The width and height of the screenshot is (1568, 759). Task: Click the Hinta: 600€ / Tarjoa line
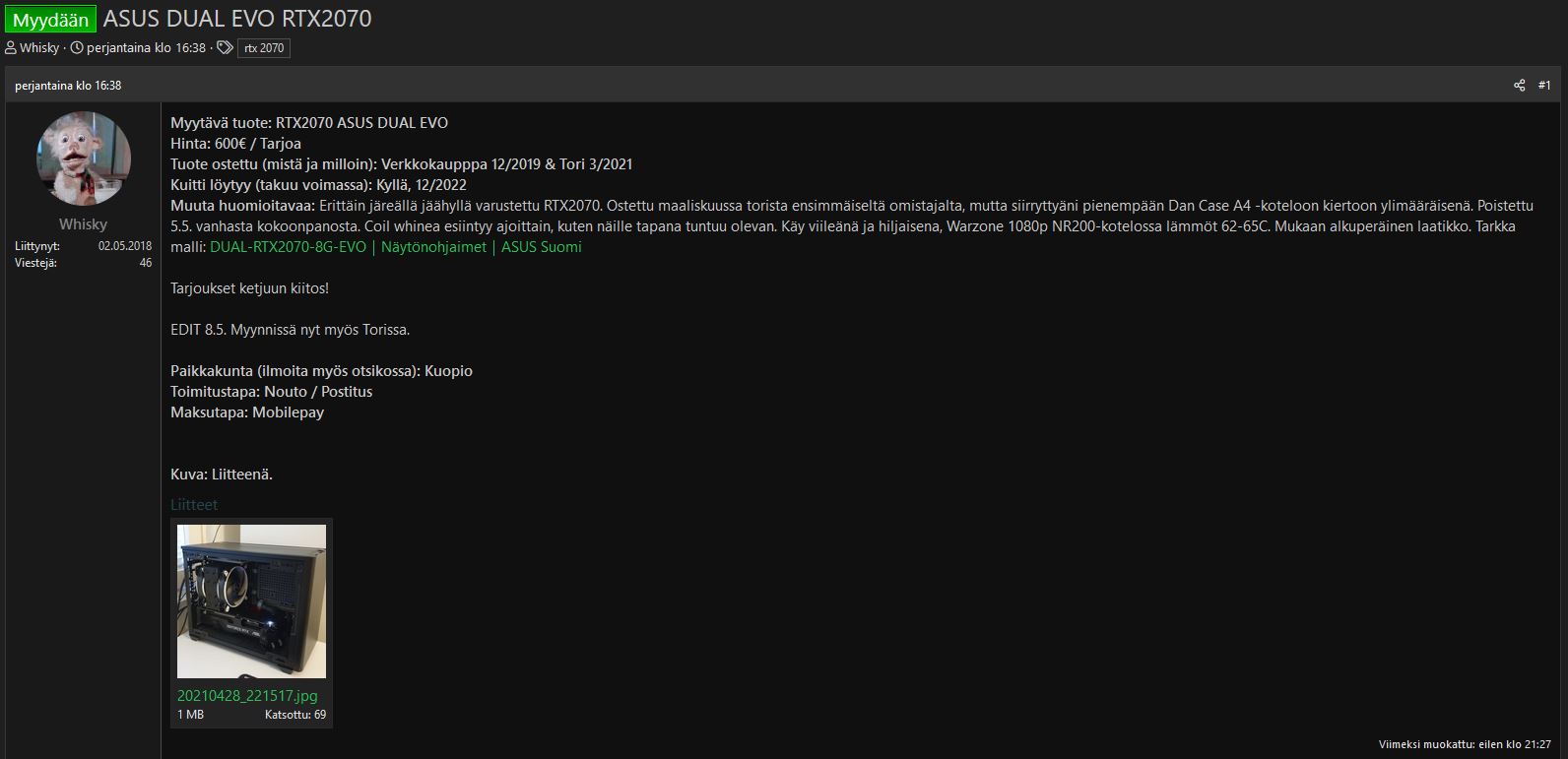(235, 144)
